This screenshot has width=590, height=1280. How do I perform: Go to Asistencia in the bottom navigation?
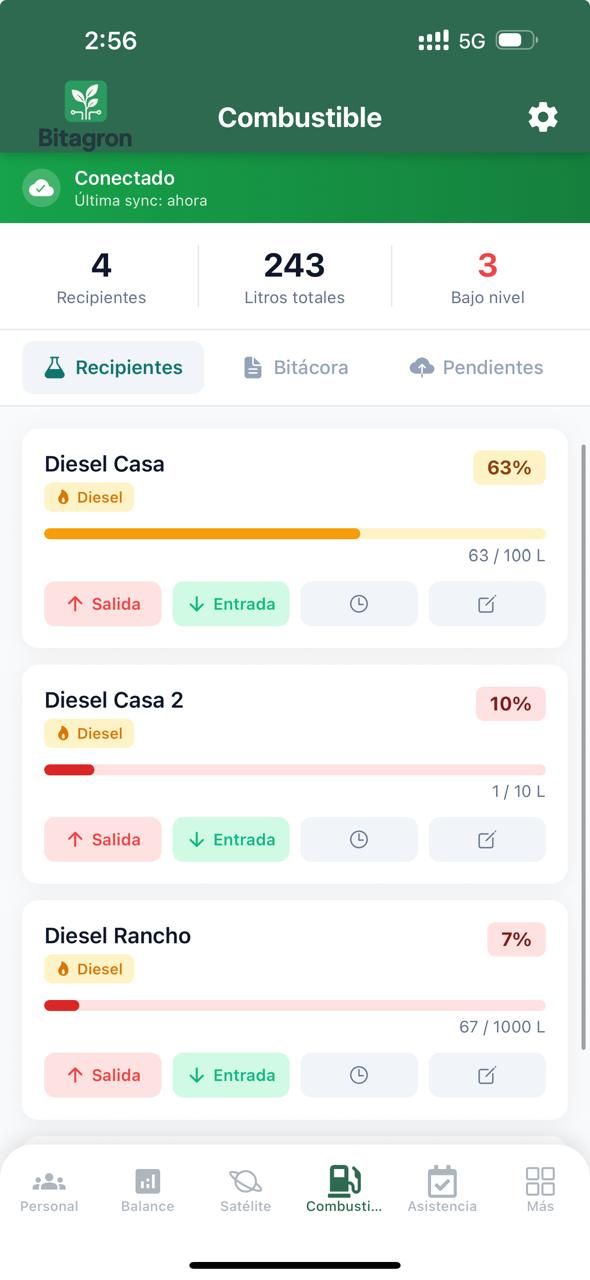[442, 1190]
